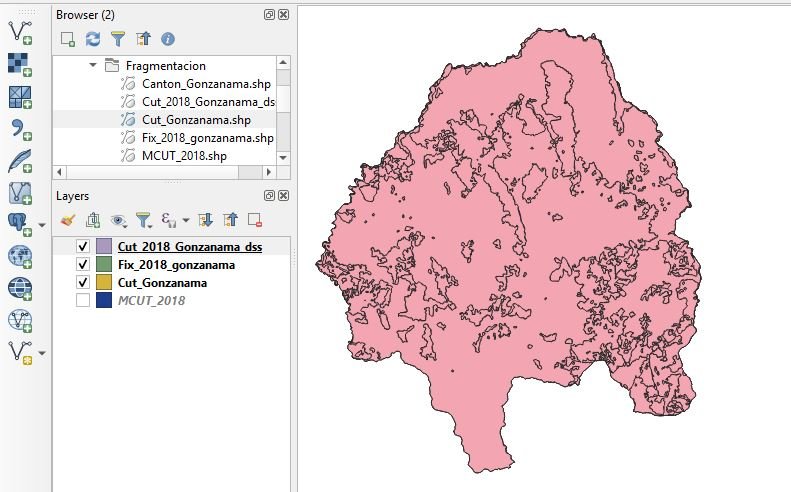Open Layer Styling panel with paintbrush icon

tap(68, 220)
